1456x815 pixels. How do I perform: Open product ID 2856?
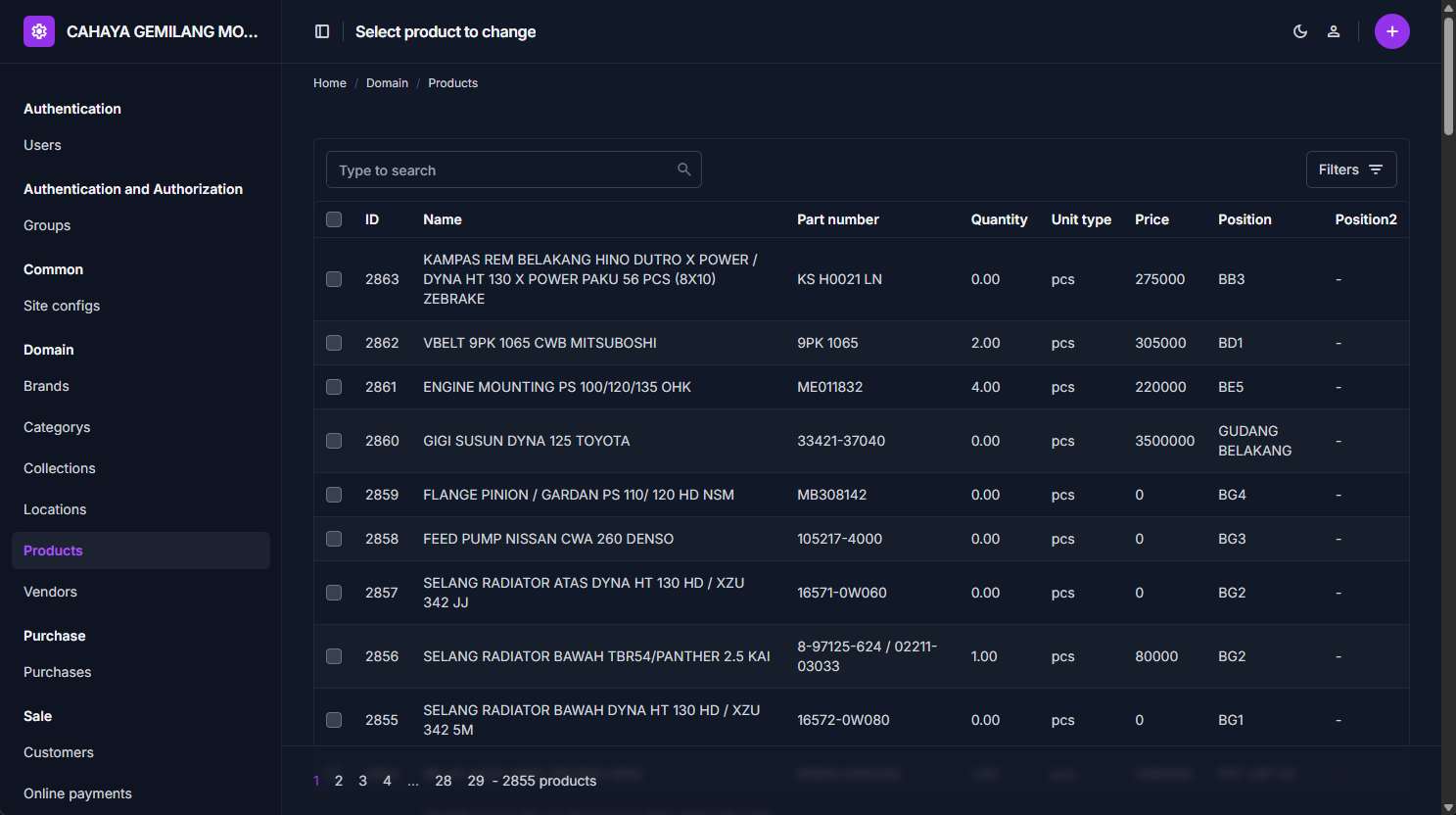pyautogui.click(x=382, y=656)
